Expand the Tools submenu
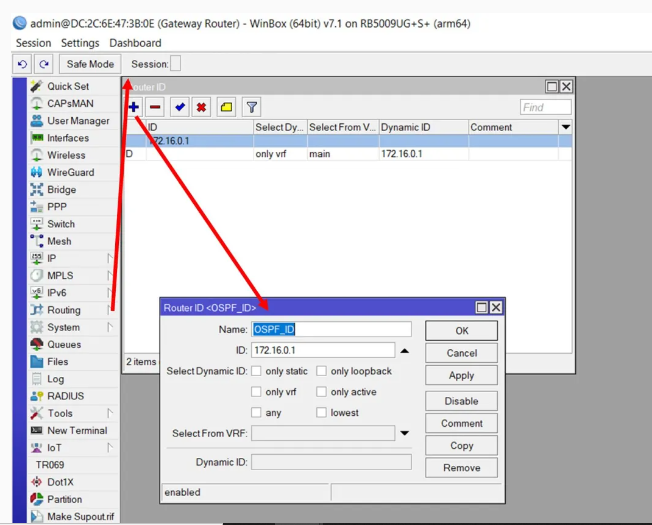The image size is (652, 525). point(110,413)
